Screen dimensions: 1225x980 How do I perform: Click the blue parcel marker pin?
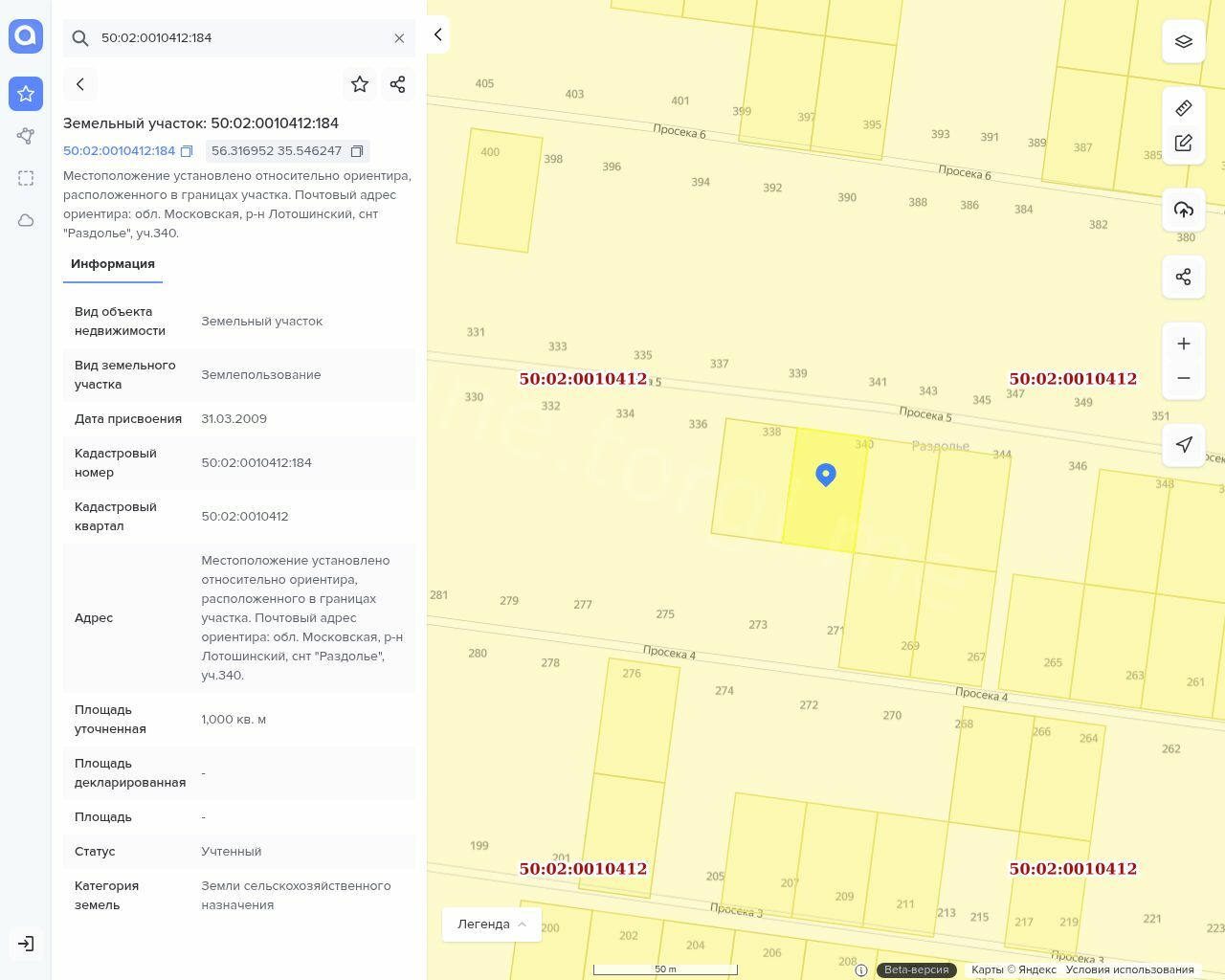[x=826, y=475]
